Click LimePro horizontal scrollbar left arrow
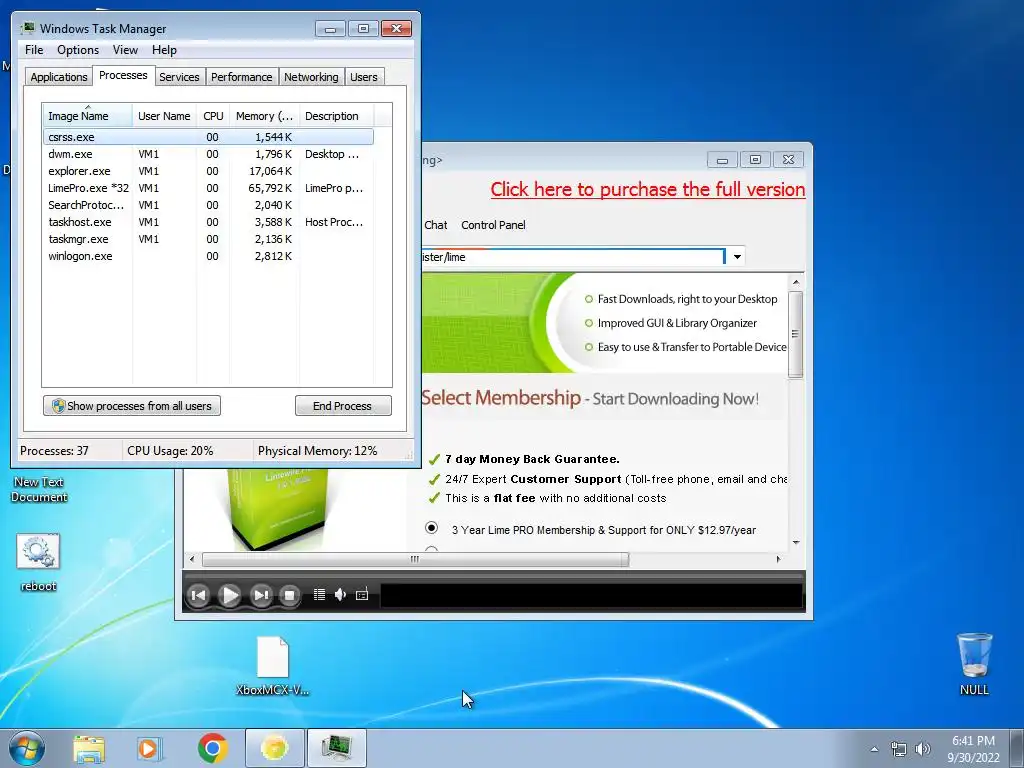 (x=192, y=559)
